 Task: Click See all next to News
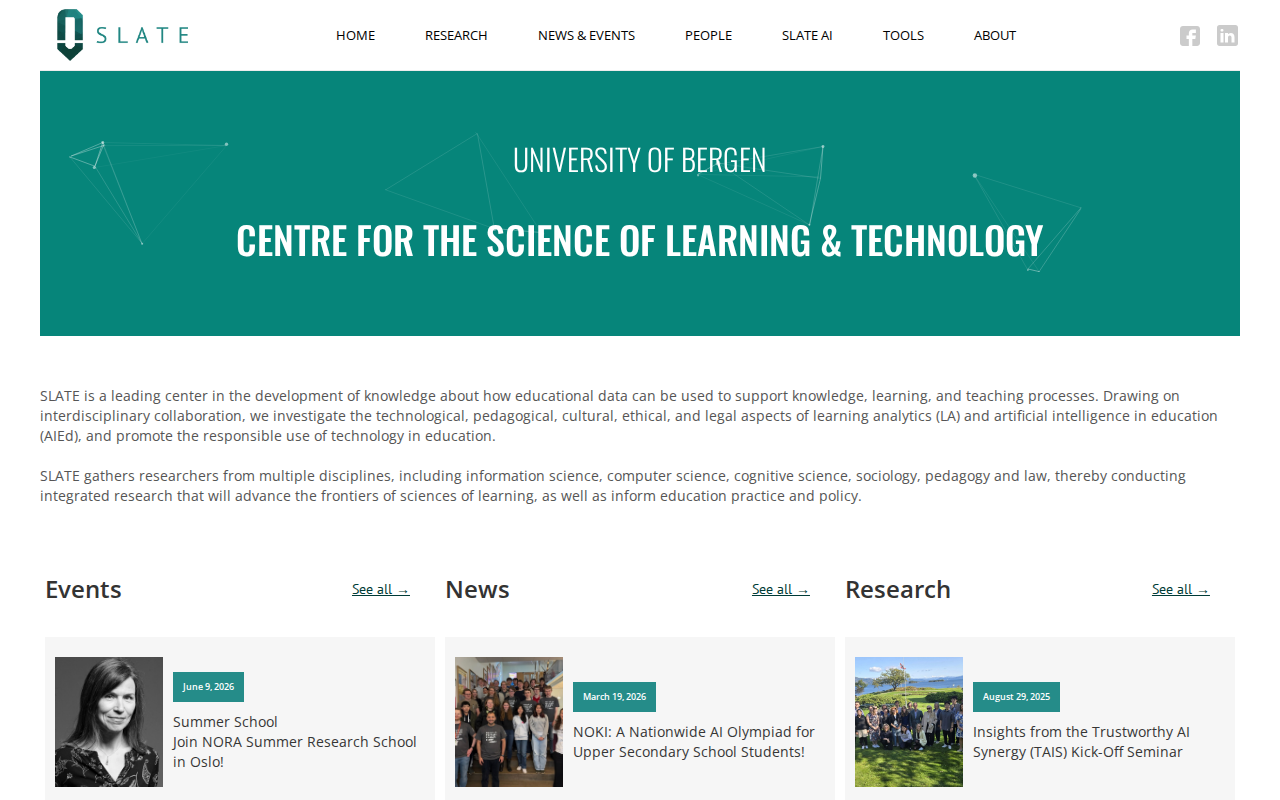pyautogui.click(x=780, y=589)
